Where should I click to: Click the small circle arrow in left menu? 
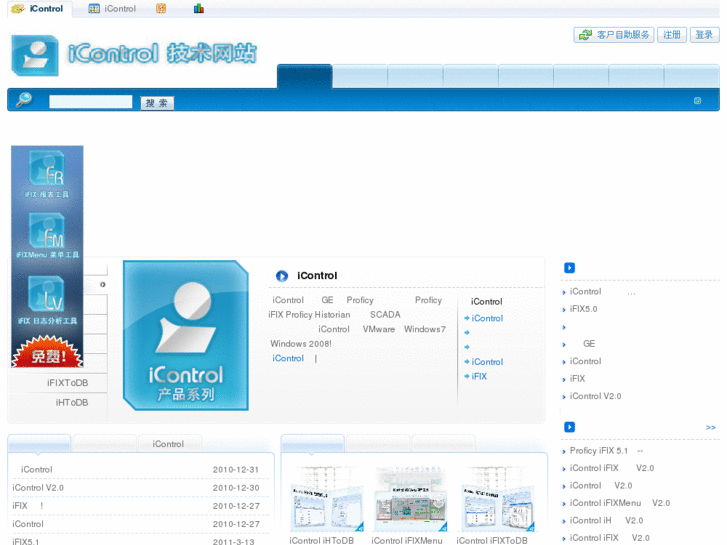102,284
